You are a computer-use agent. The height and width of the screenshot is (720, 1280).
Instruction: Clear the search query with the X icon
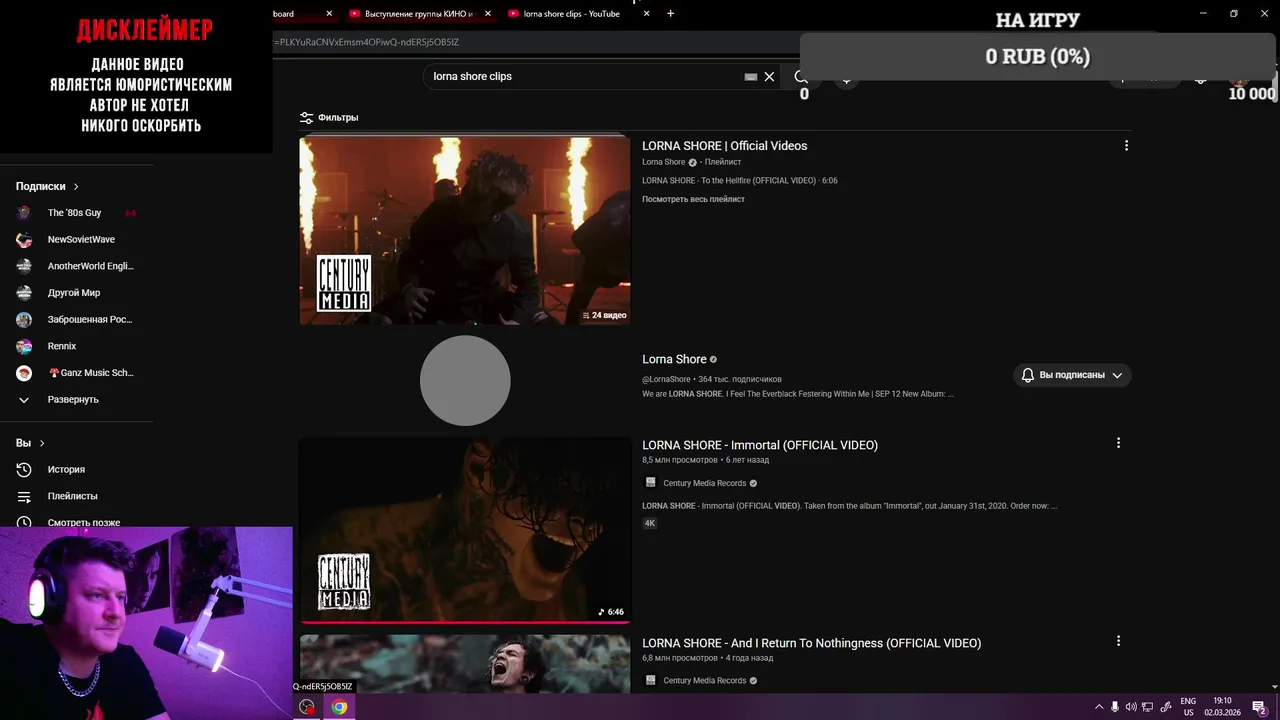(x=769, y=76)
